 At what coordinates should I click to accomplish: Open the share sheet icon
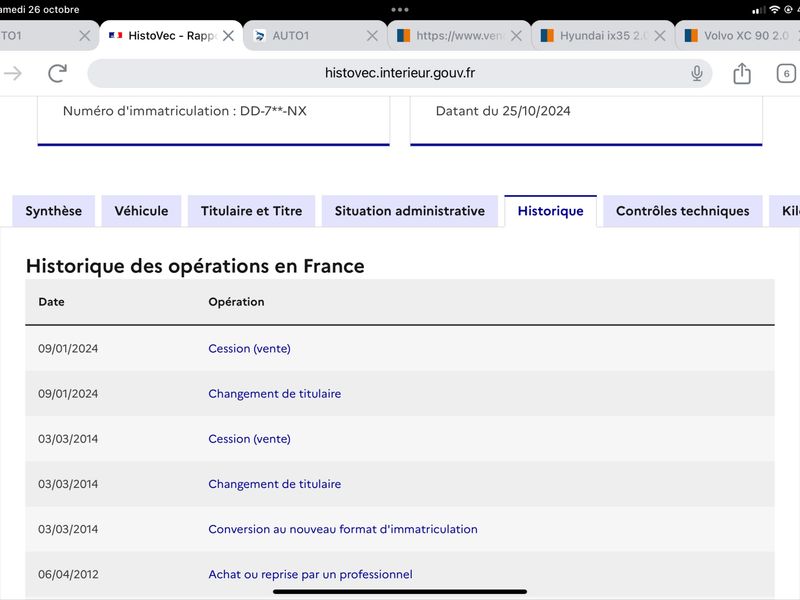pyautogui.click(x=742, y=73)
